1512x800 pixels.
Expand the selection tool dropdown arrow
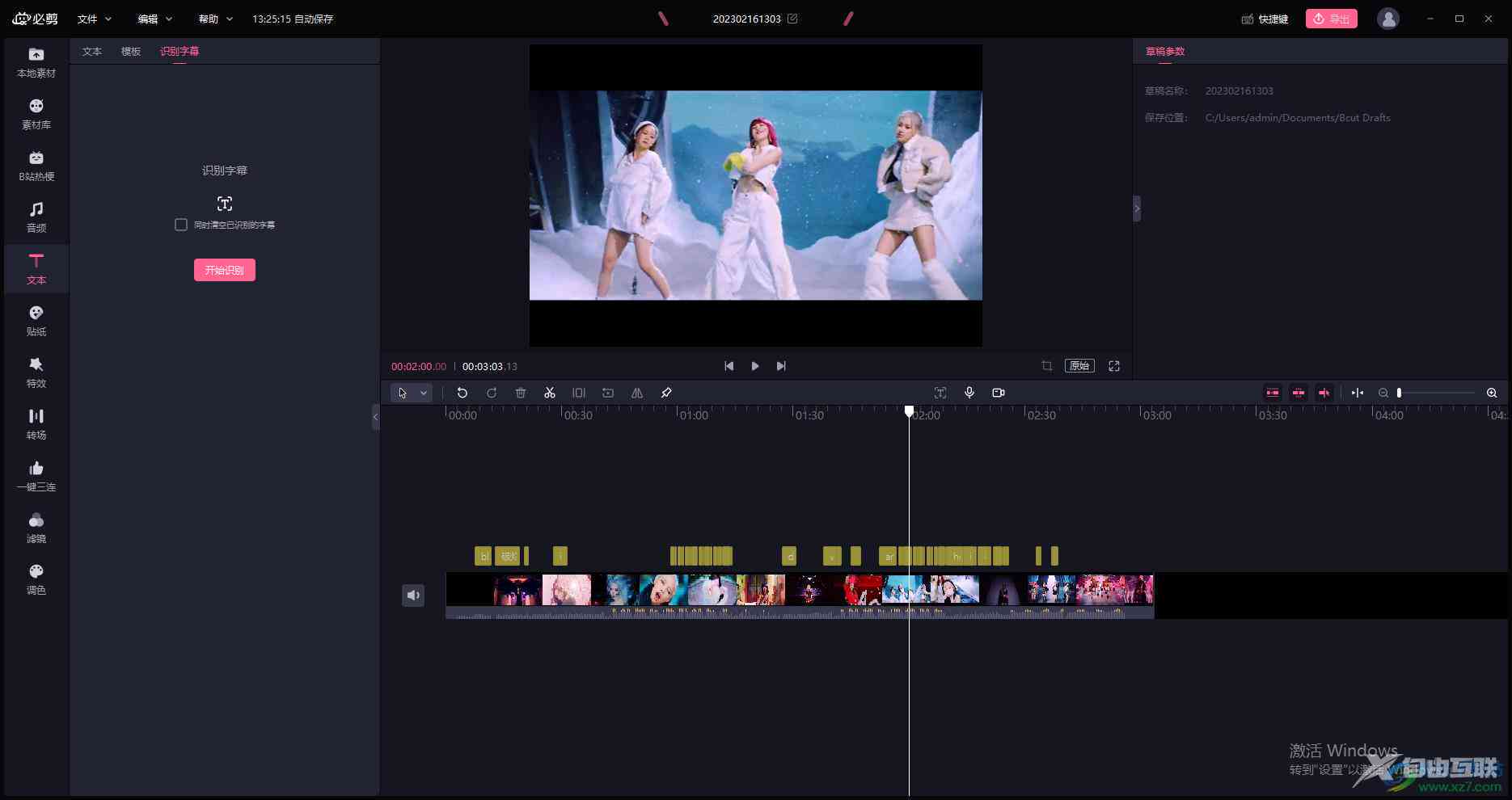pos(424,393)
